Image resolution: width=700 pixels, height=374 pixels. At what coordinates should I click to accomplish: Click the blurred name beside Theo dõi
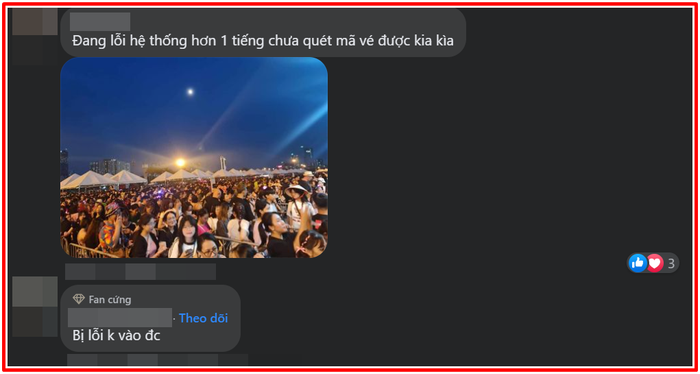click(120, 317)
